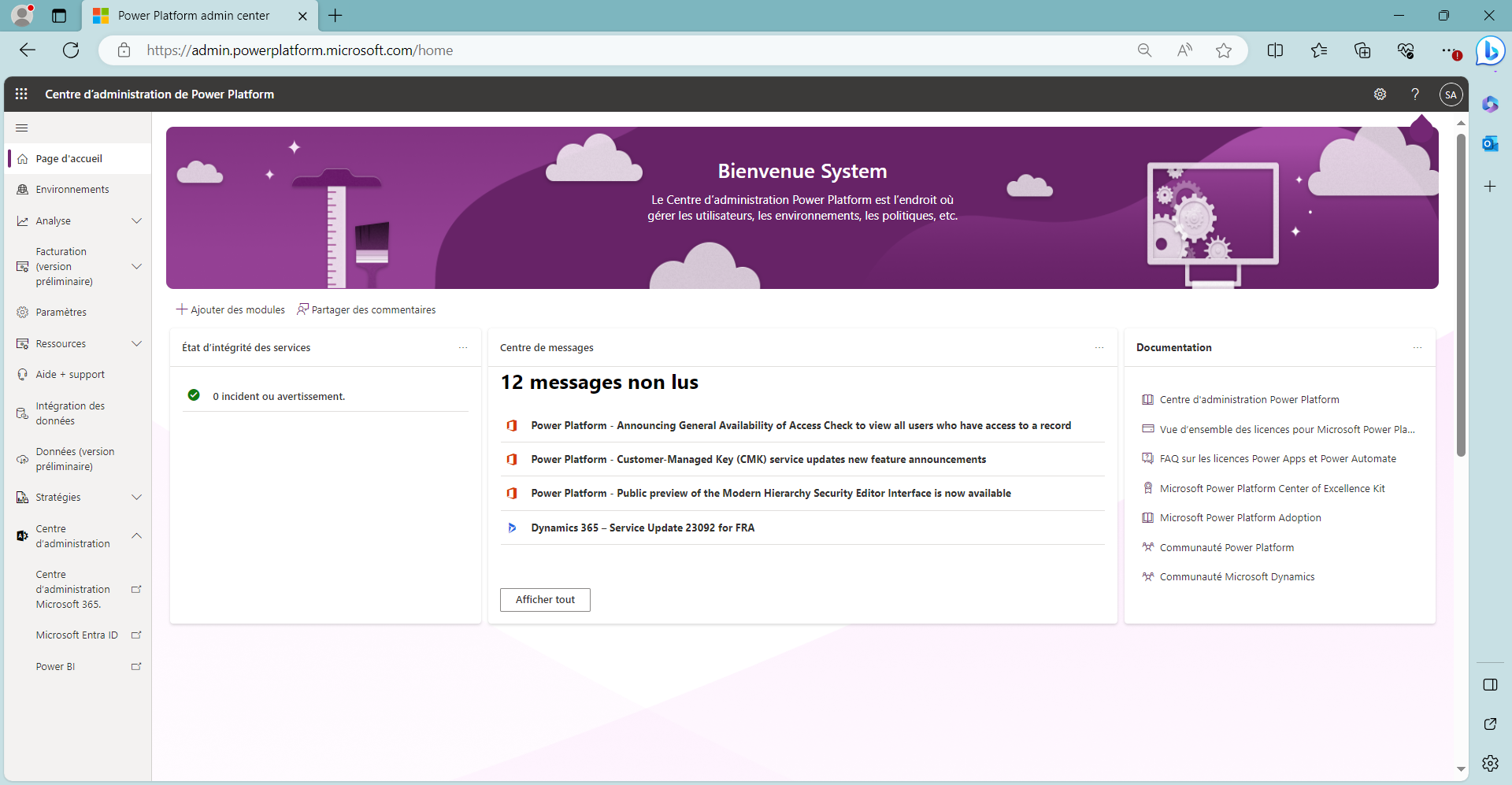This screenshot has height=785, width=1512.
Task: Open Aide + support
Action: 79,375
